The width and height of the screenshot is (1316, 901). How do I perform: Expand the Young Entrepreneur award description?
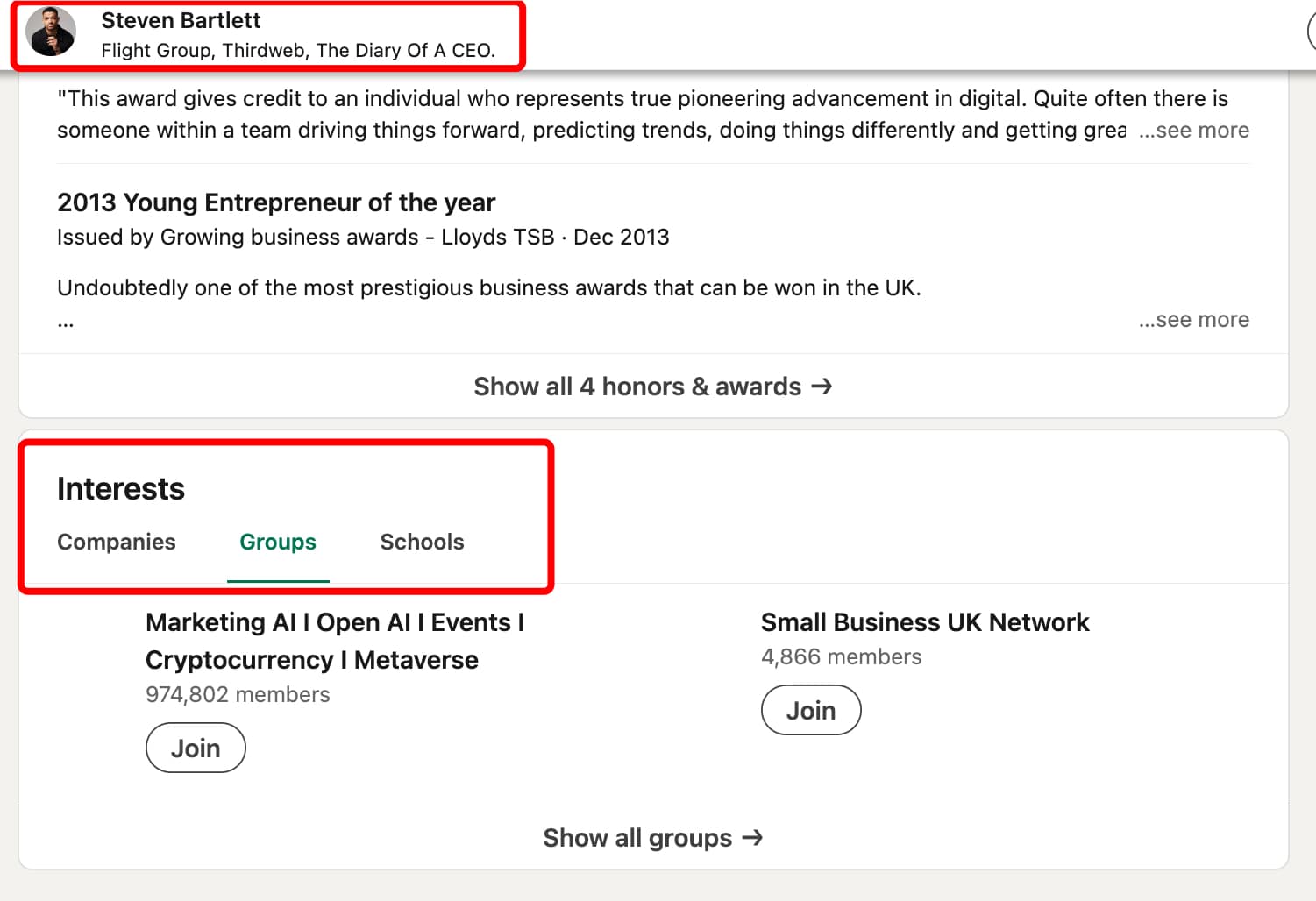[1193, 319]
